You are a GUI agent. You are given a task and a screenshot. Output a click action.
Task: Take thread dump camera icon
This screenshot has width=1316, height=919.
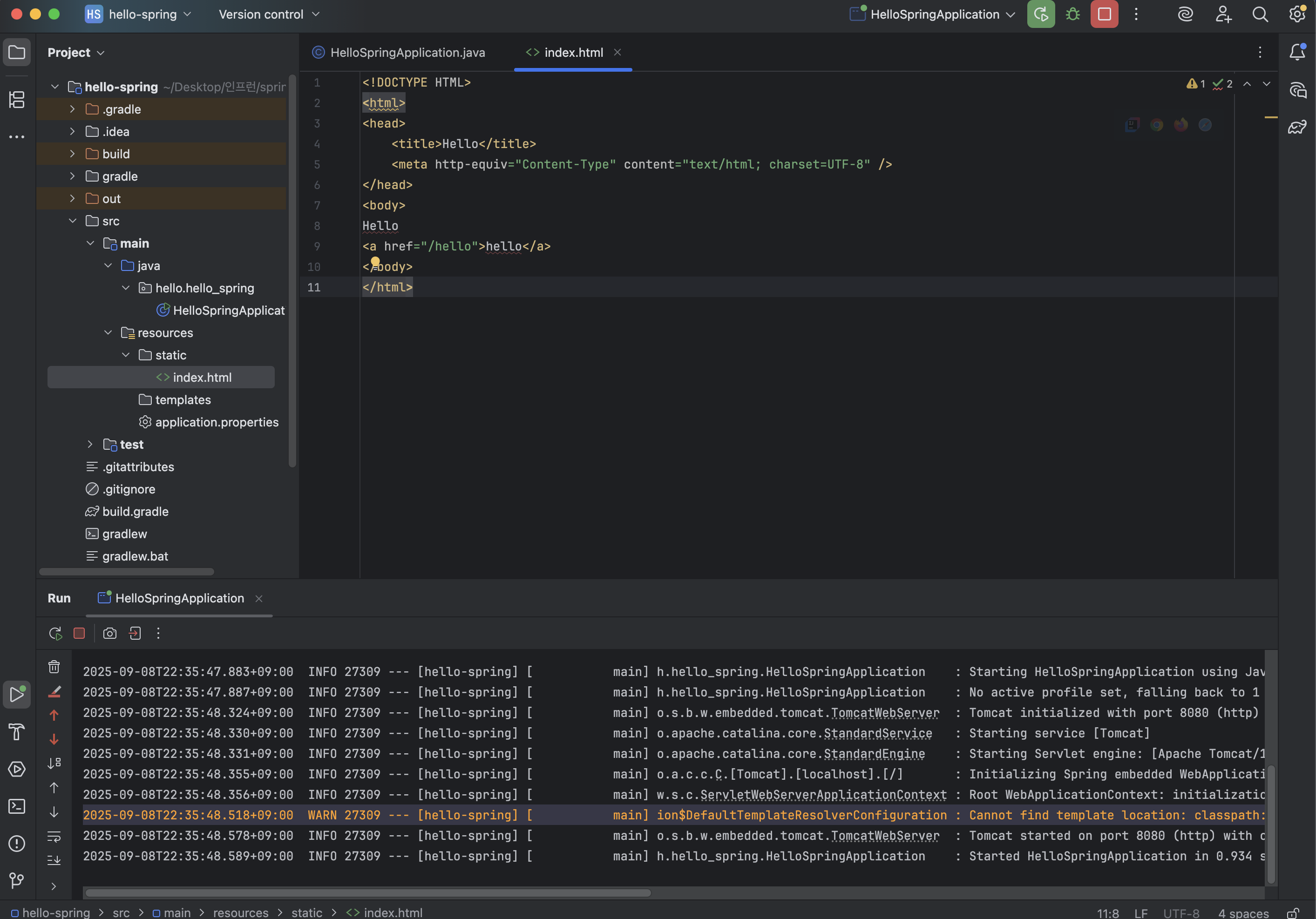click(x=109, y=633)
